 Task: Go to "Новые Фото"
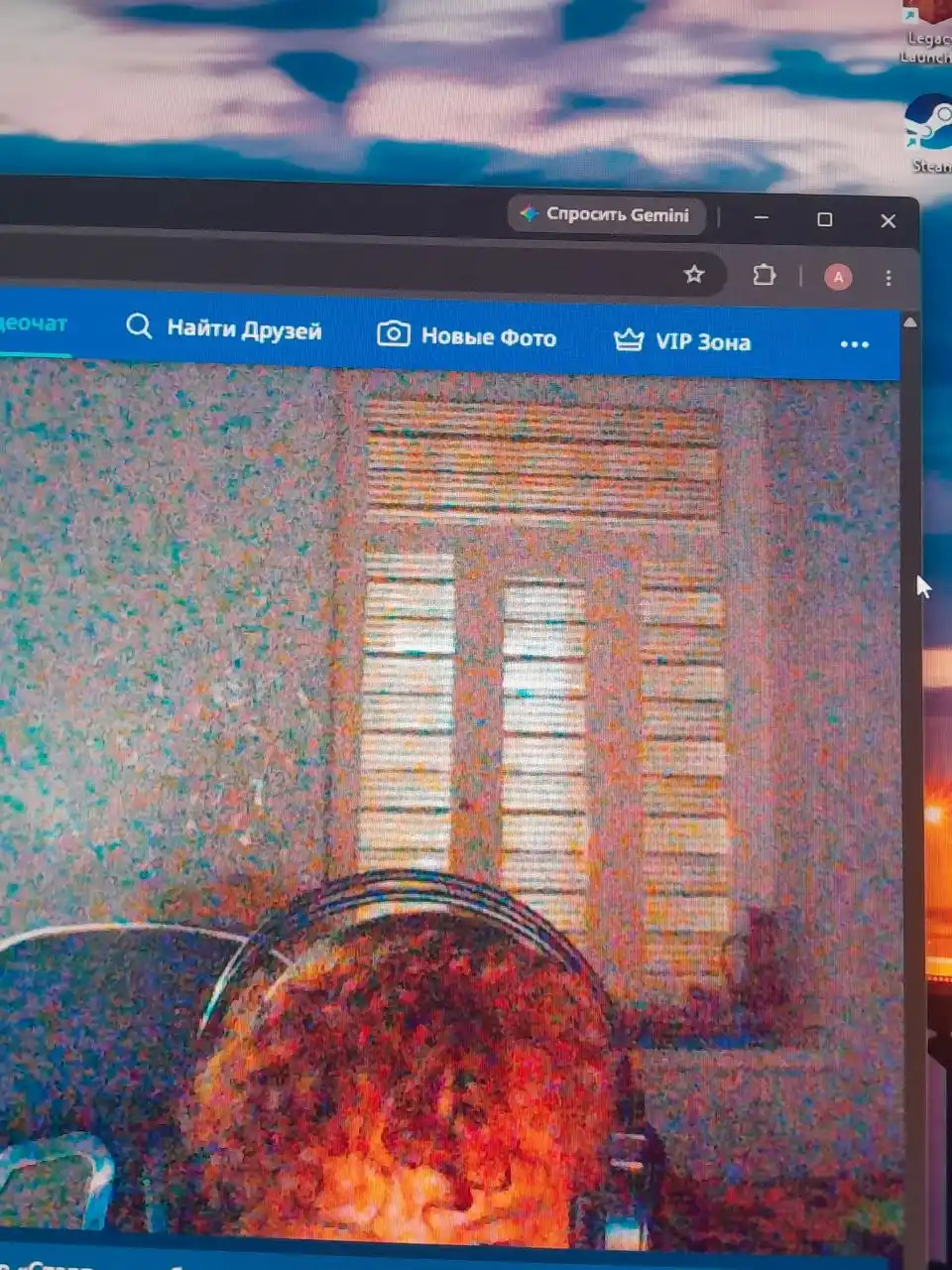467,335
